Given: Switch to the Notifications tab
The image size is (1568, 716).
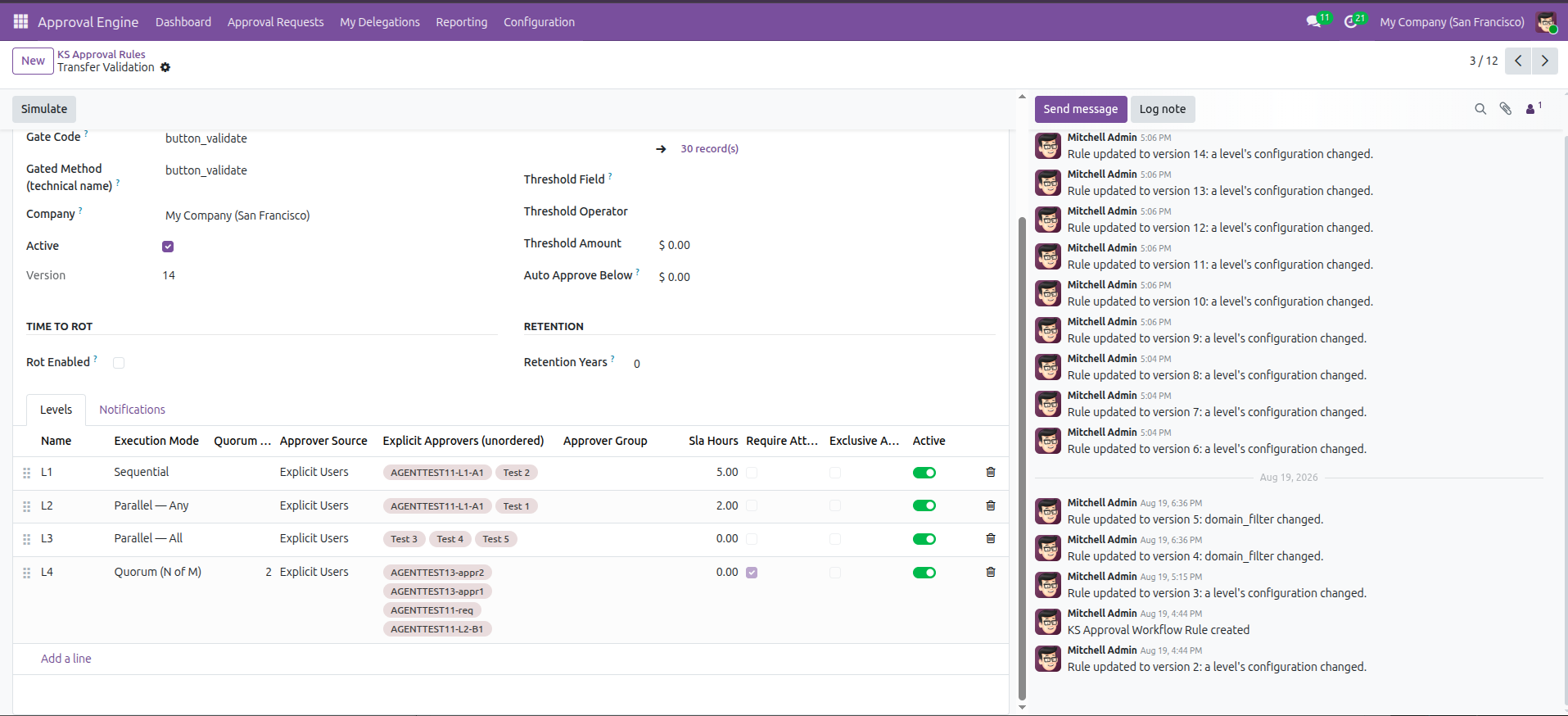Looking at the screenshot, I should click(132, 410).
